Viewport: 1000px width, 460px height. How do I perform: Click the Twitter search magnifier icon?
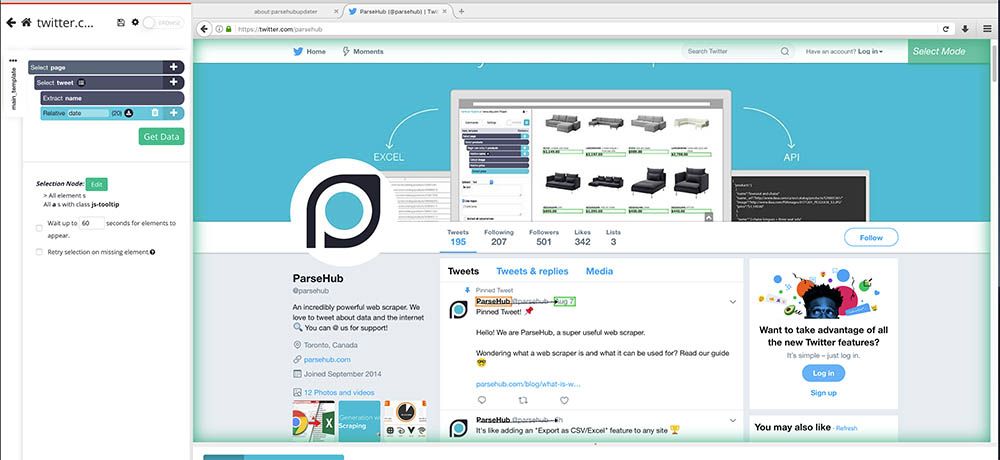pyautogui.click(x=785, y=52)
